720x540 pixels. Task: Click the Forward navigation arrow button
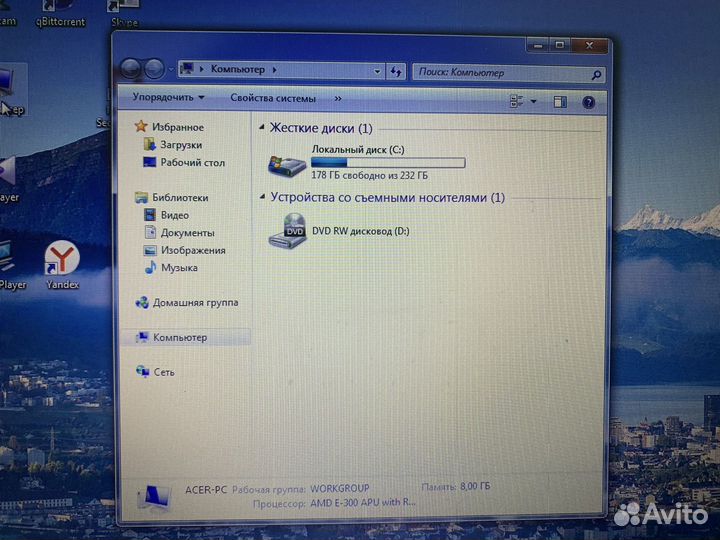154,69
